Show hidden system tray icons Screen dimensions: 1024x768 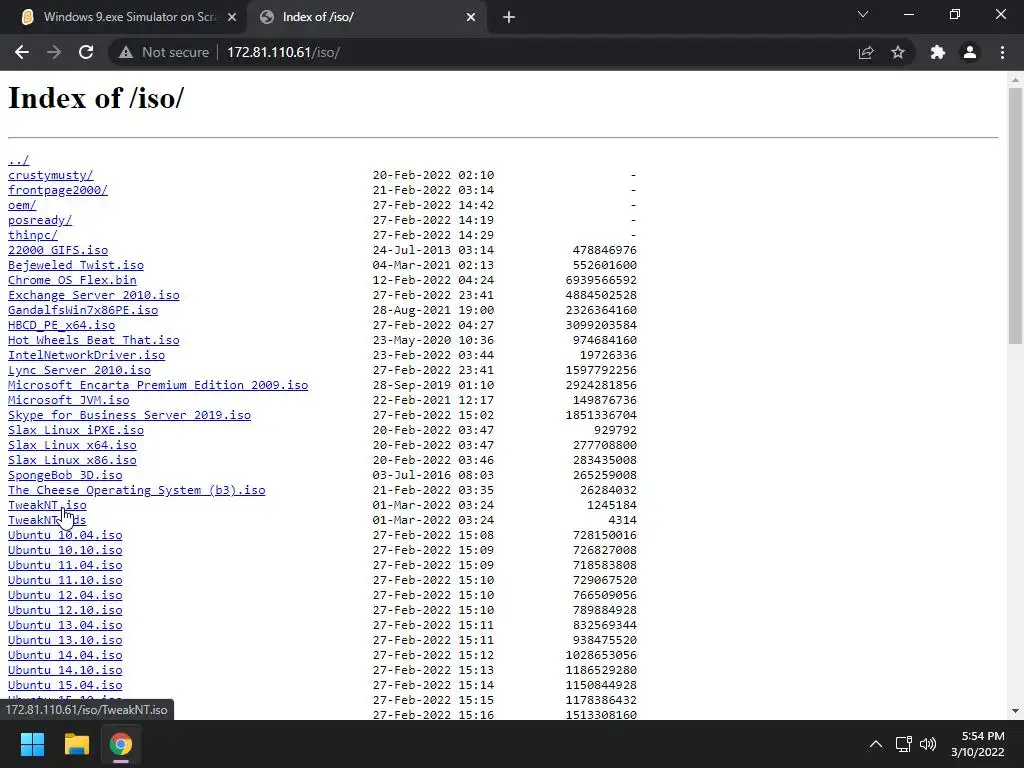pos(876,744)
